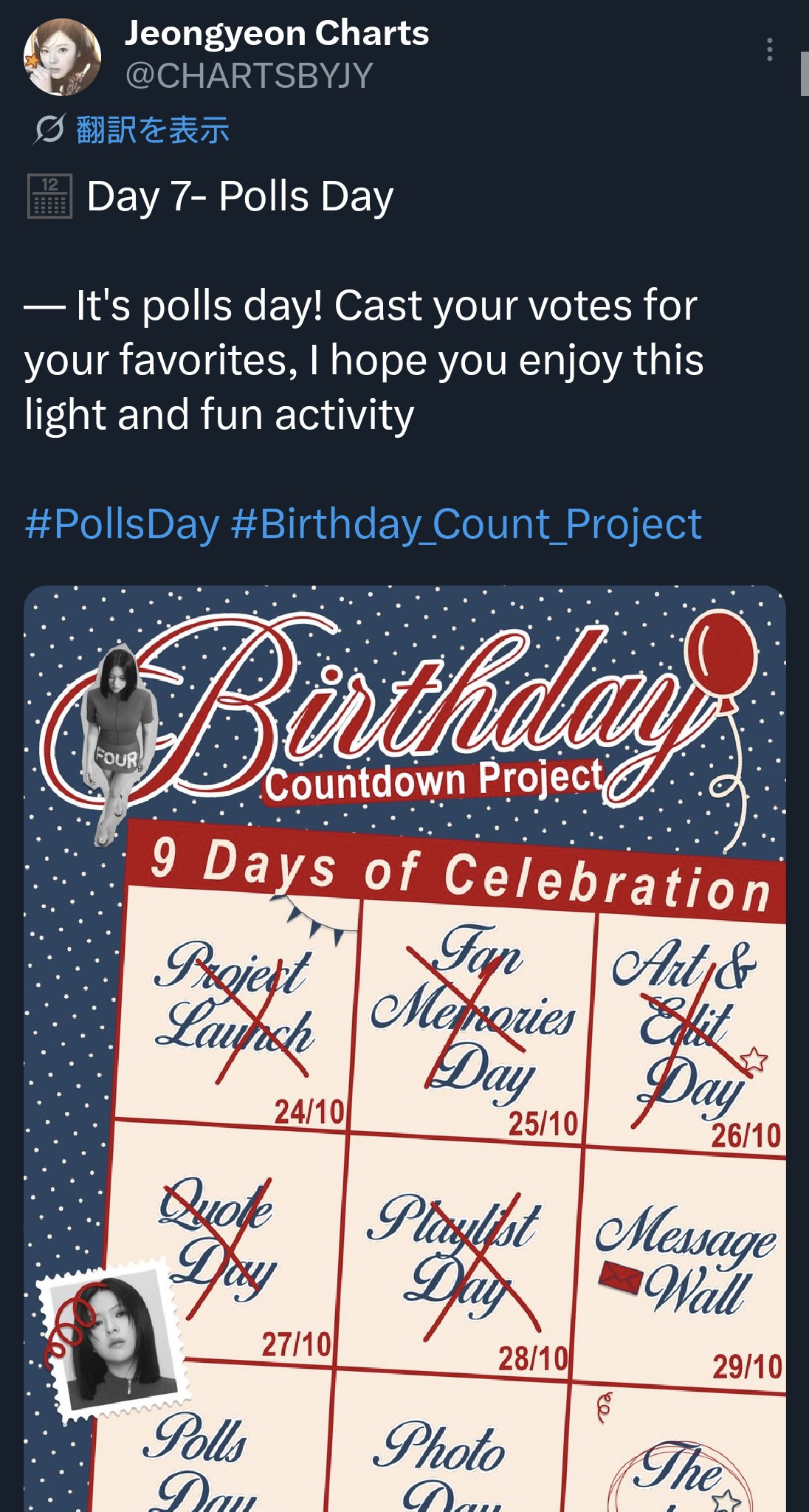The image size is (809, 1512).
Task: Click the small star beside Art & Edit Day
Action: coord(754,1060)
